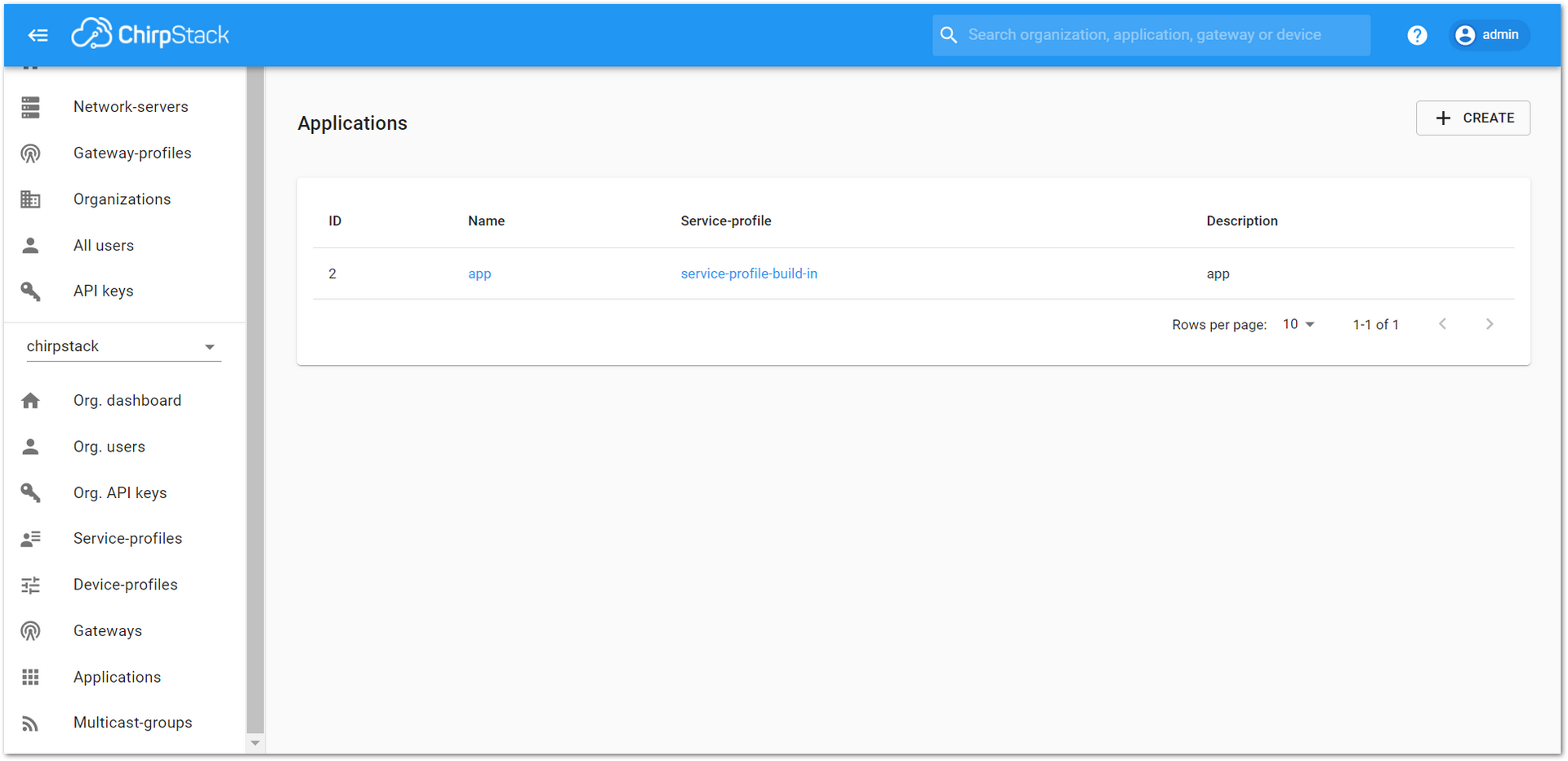Select Applications label in sidebar
This screenshot has width=1568, height=761.
[118, 677]
